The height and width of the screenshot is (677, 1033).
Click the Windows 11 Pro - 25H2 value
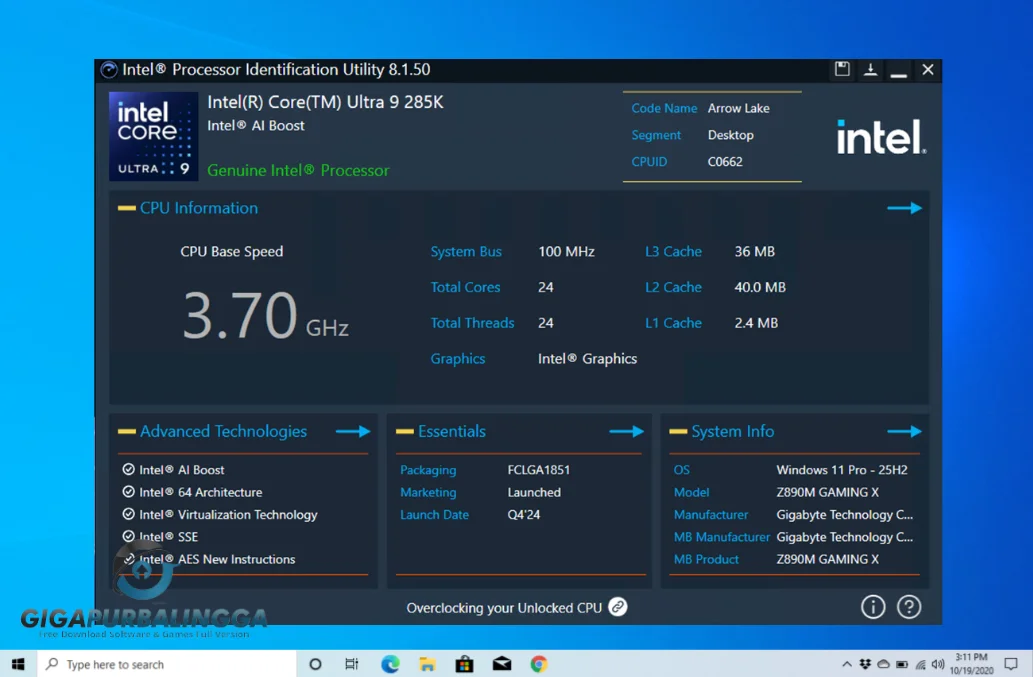(841, 470)
